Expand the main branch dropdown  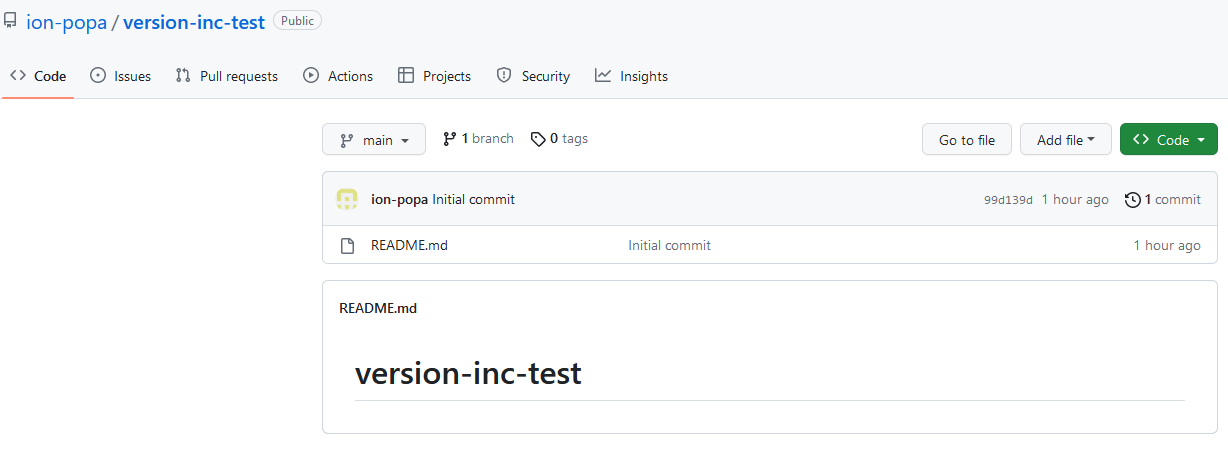[x=374, y=140]
